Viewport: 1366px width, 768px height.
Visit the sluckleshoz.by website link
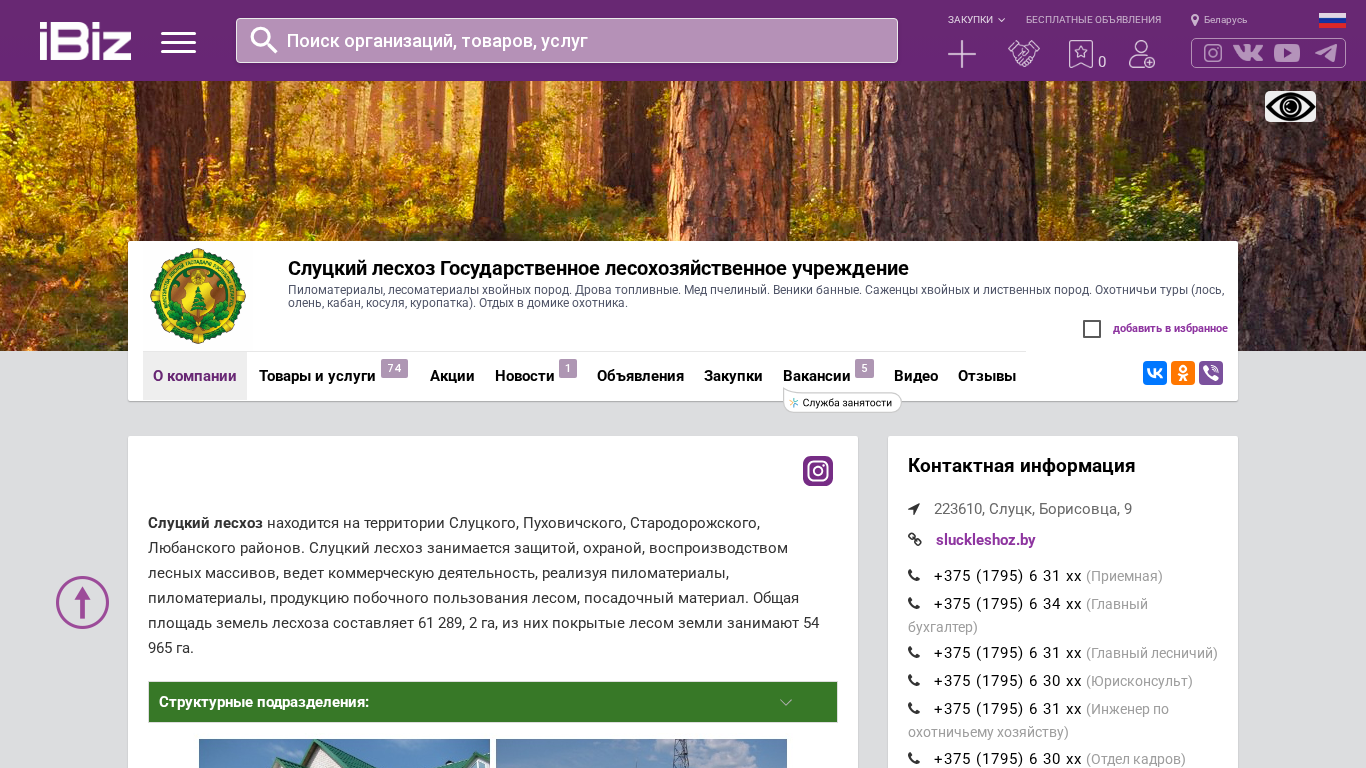tap(985, 540)
